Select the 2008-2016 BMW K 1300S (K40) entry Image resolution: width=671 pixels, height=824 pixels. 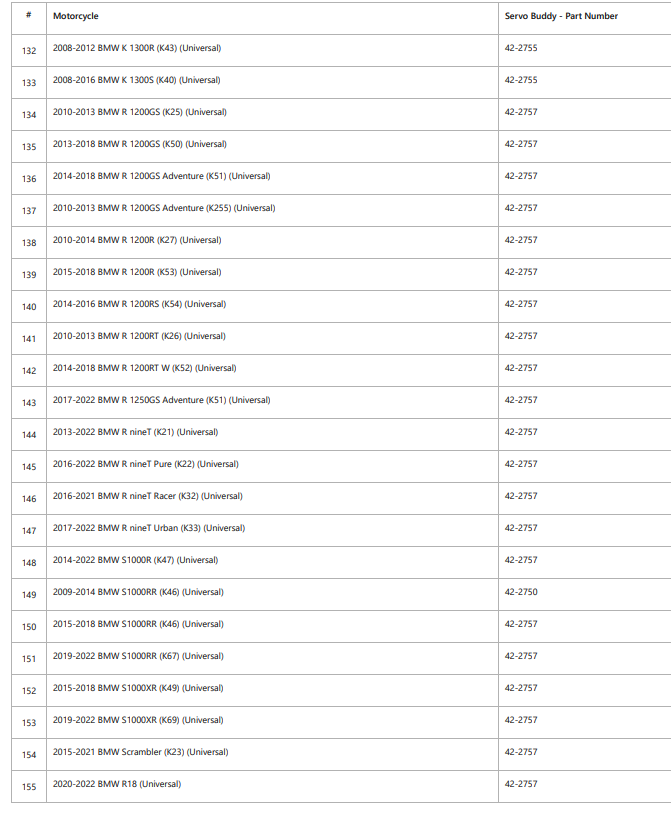137,80
